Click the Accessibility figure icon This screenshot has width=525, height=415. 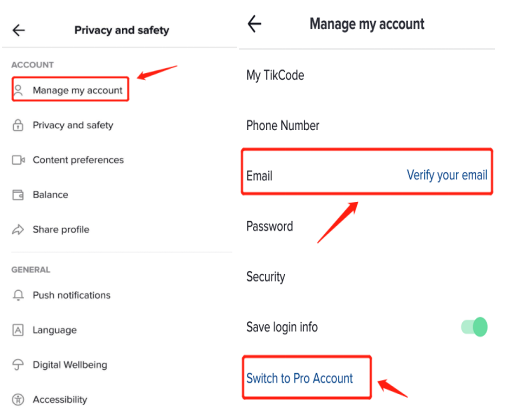pos(18,400)
